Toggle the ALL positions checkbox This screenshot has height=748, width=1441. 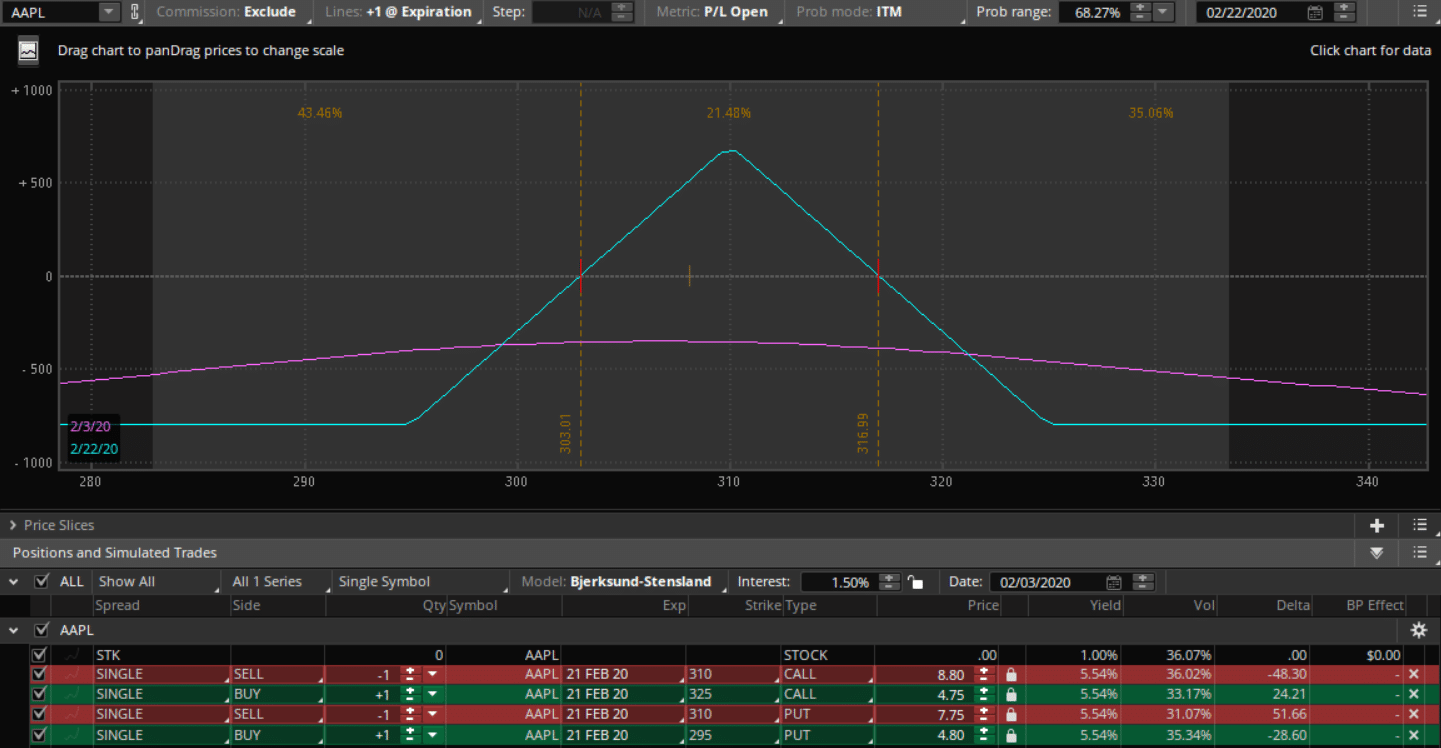tap(42, 581)
